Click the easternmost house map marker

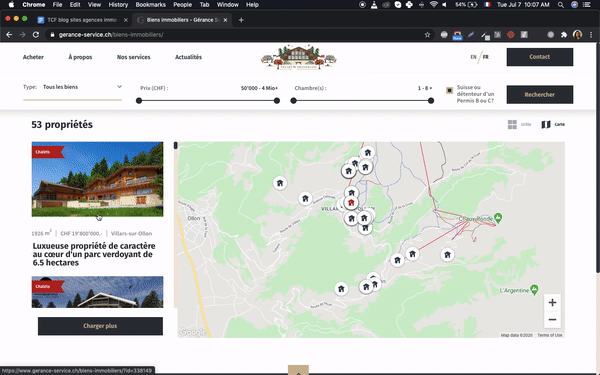click(447, 255)
